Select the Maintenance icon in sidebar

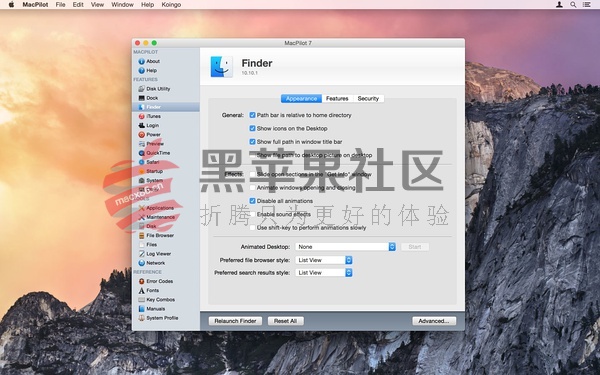[142, 217]
